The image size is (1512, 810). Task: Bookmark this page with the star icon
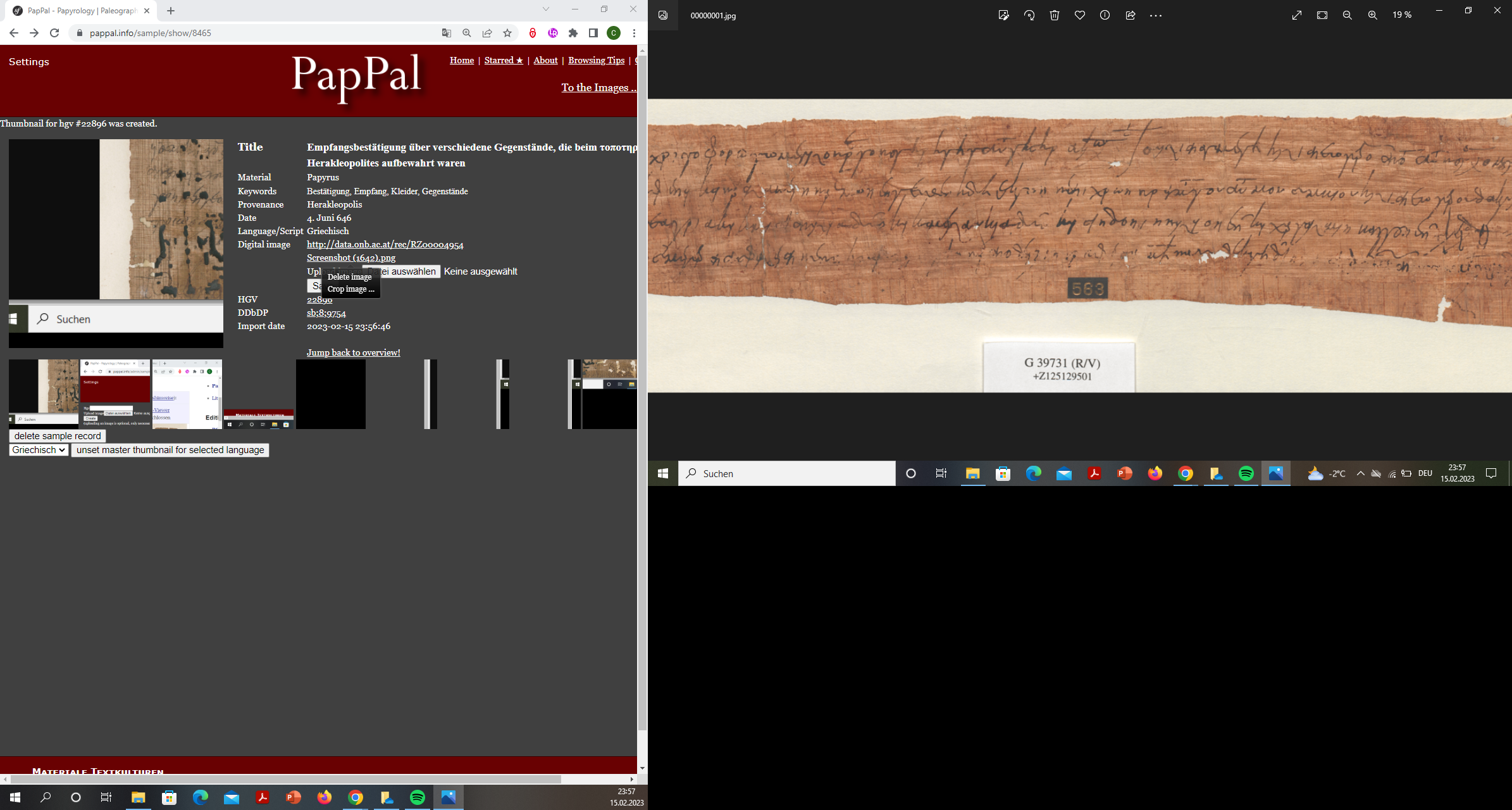[507, 33]
